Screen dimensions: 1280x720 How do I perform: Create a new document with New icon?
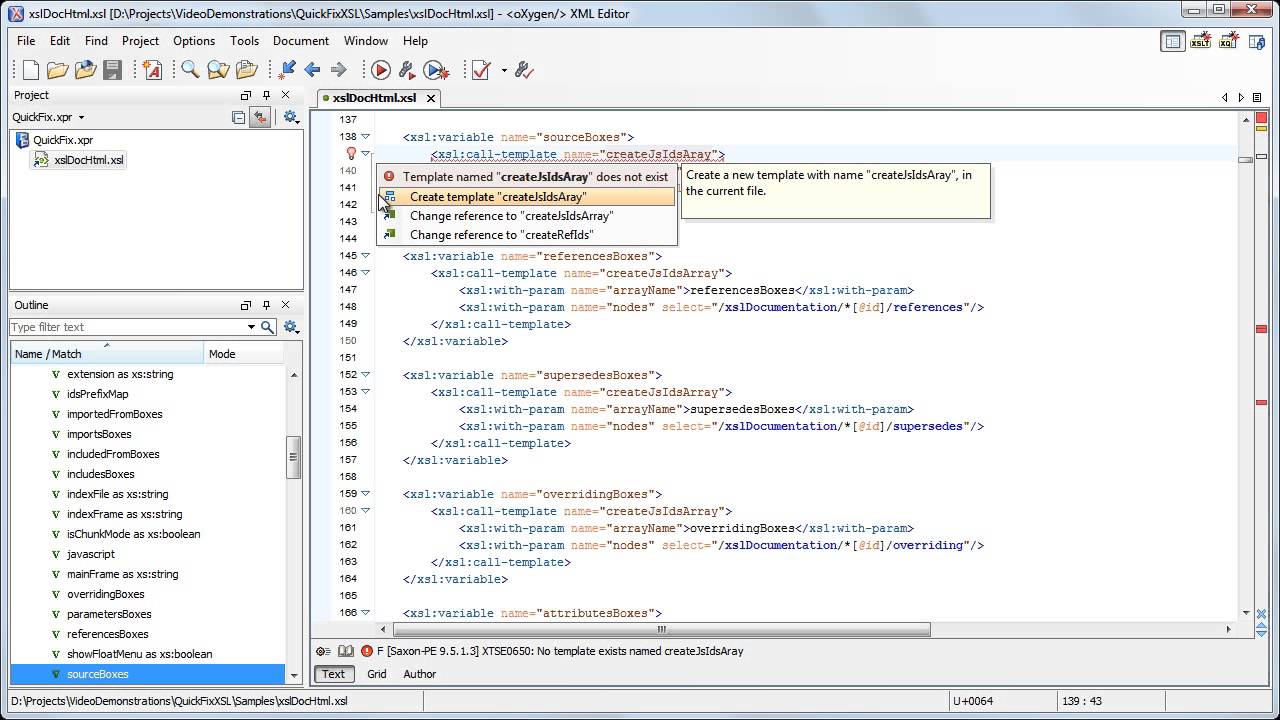[30, 69]
